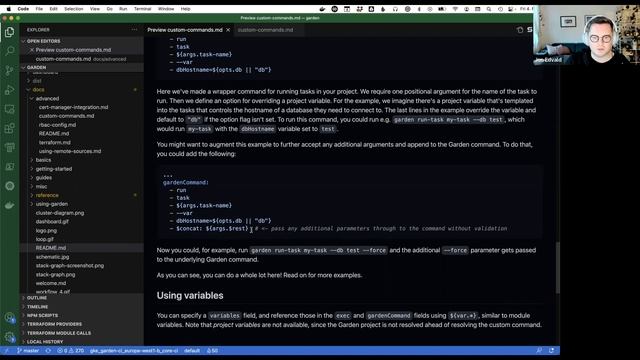Select custom-commands.md in Open Editors list

pyautogui.click(x=82, y=59)
